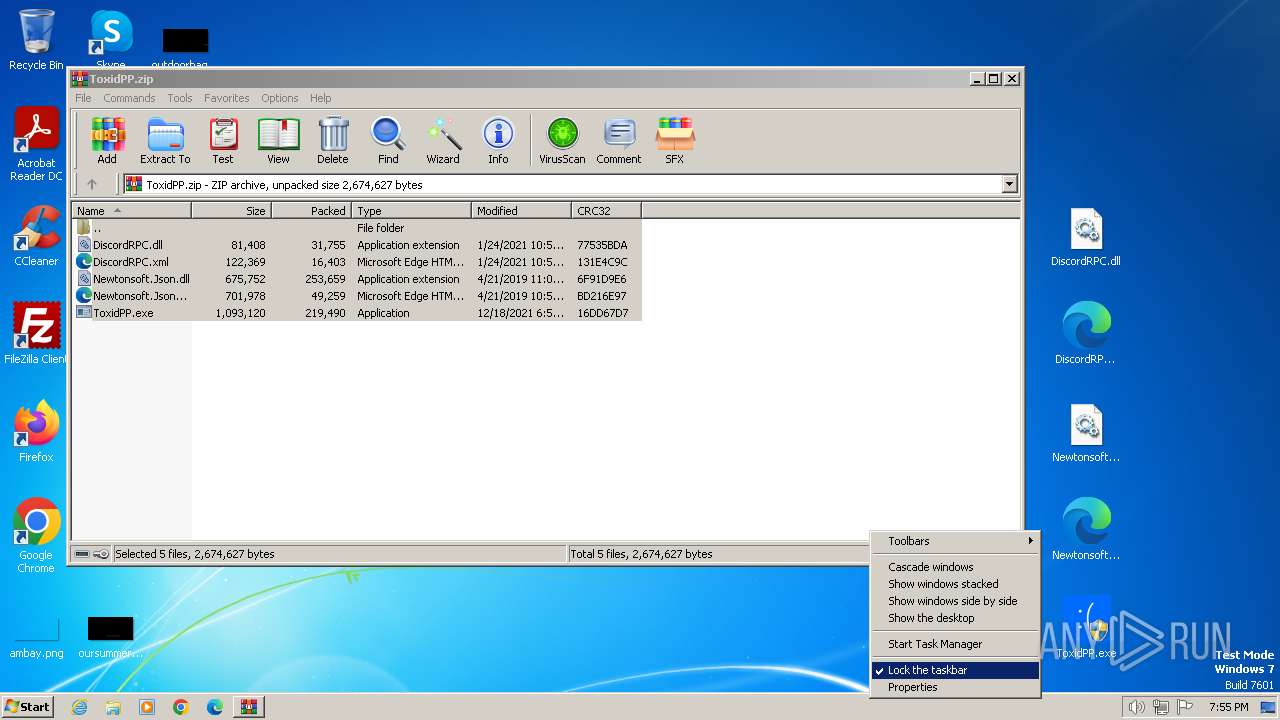
Task: Open the Find magnifier tool
Action: (388, 140)
